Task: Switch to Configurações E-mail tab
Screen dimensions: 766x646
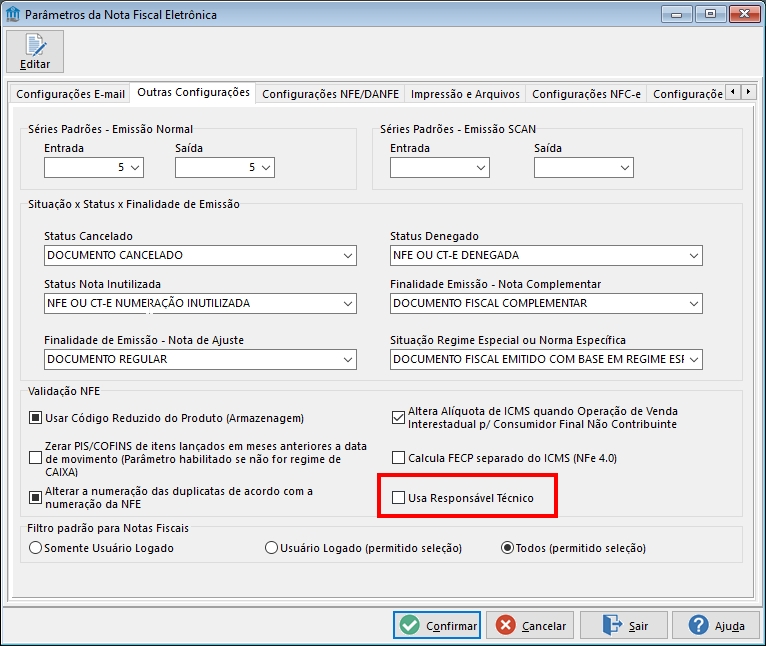Action: 70,94
